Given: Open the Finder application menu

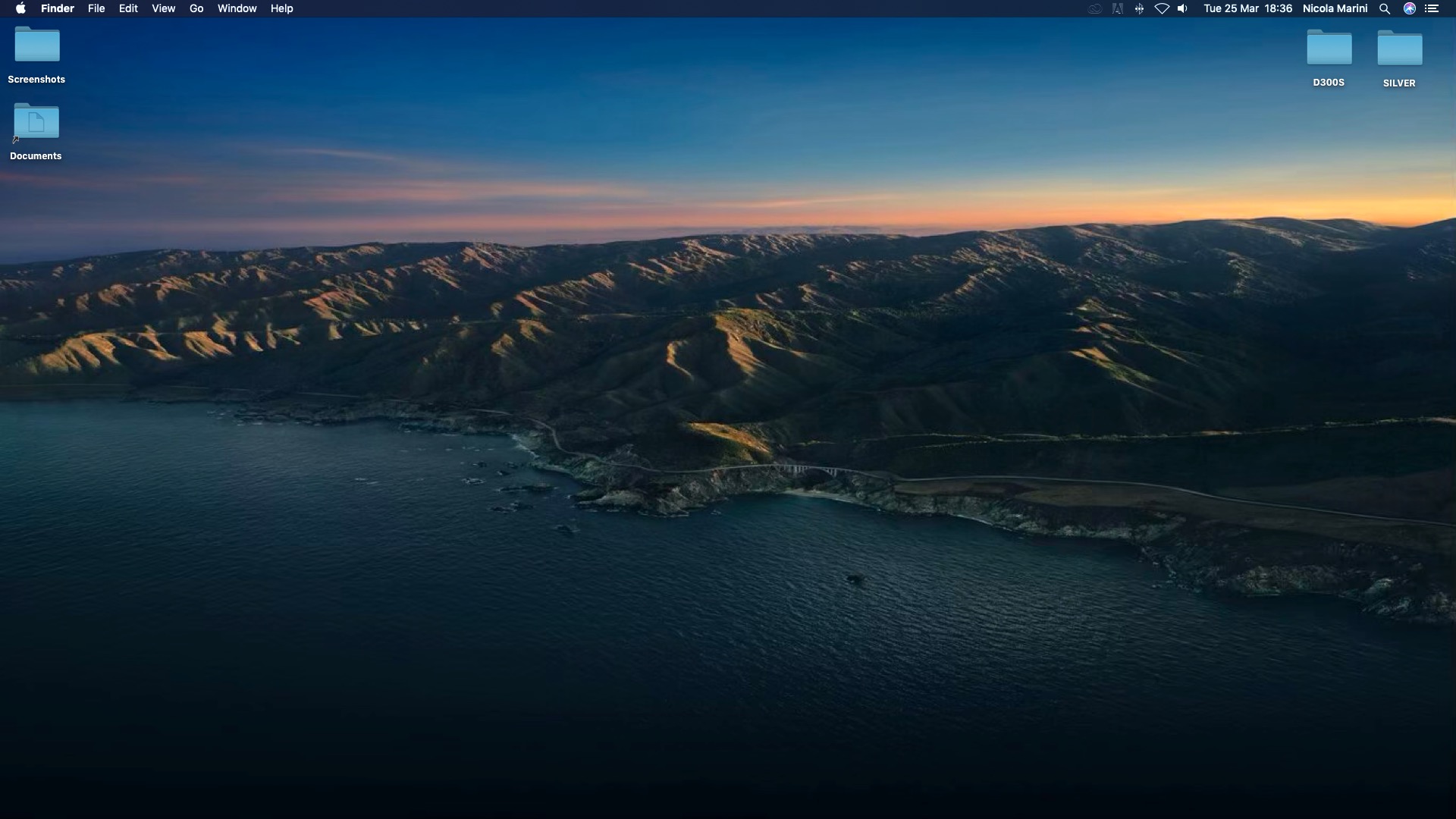Looking at the screenshot, I should tap(58, 8).
